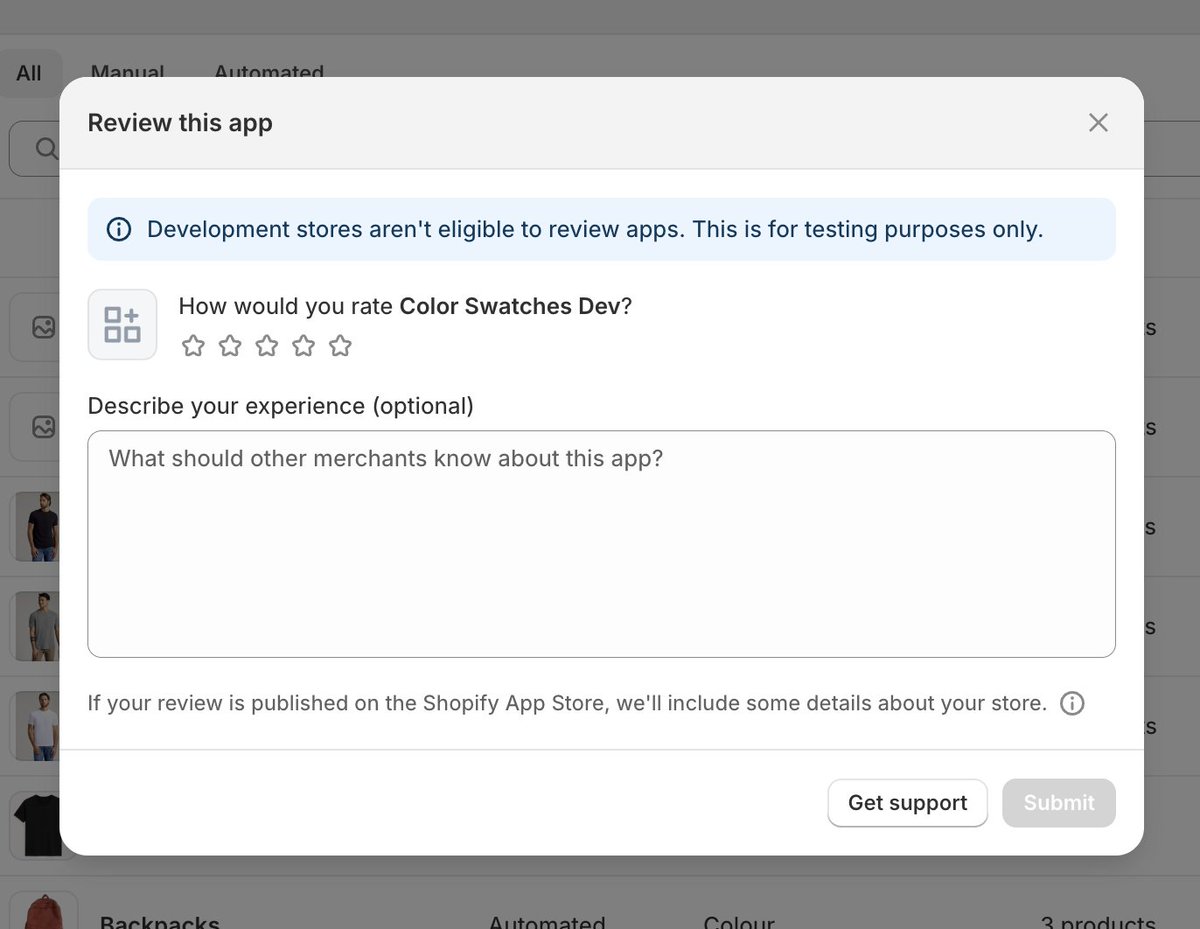Select the All tab behind the dialog
The width and height of the screenshot is (1200, 929).
click(29, 73)
